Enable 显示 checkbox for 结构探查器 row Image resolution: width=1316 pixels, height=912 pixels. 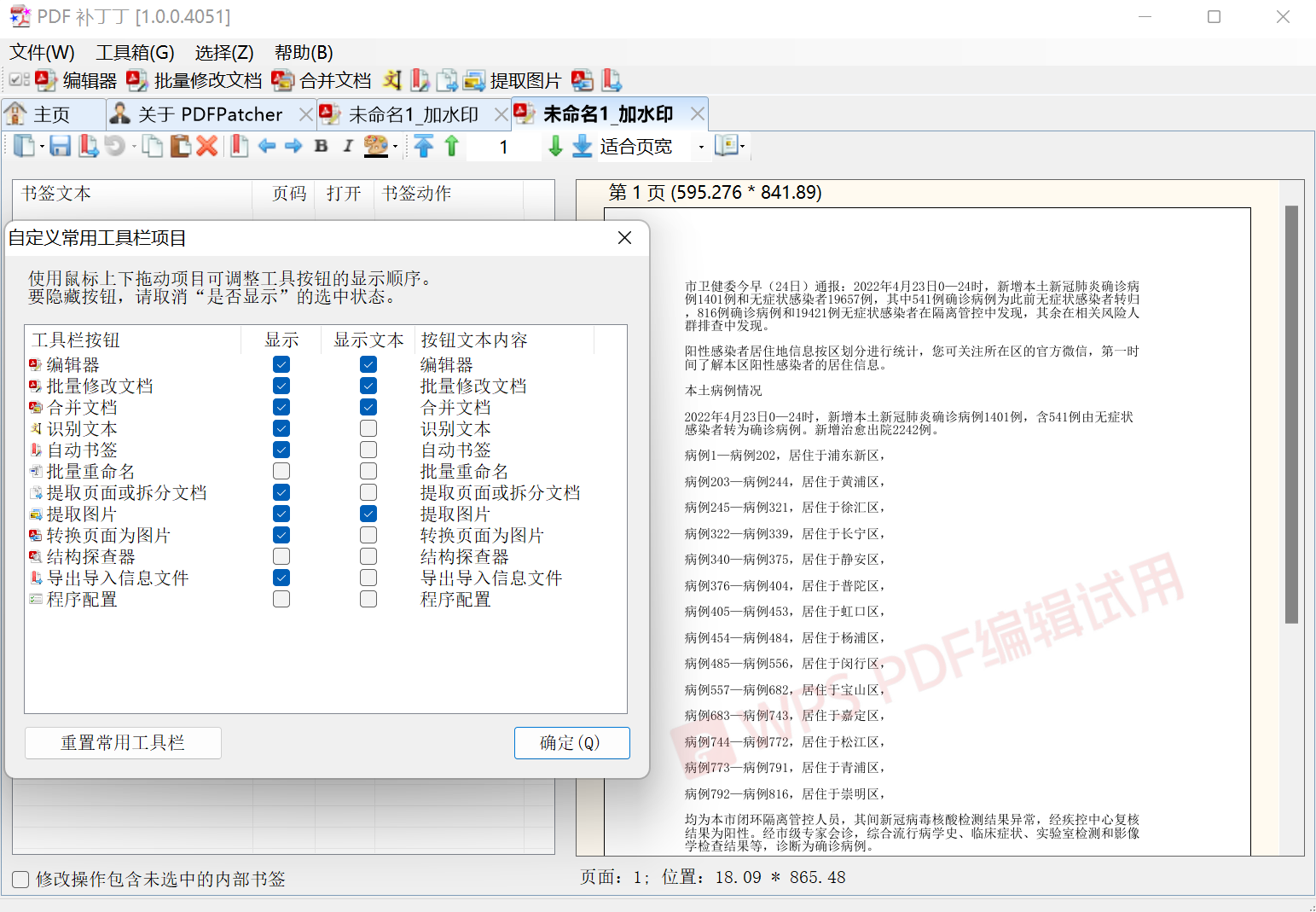tap(281, 556)
